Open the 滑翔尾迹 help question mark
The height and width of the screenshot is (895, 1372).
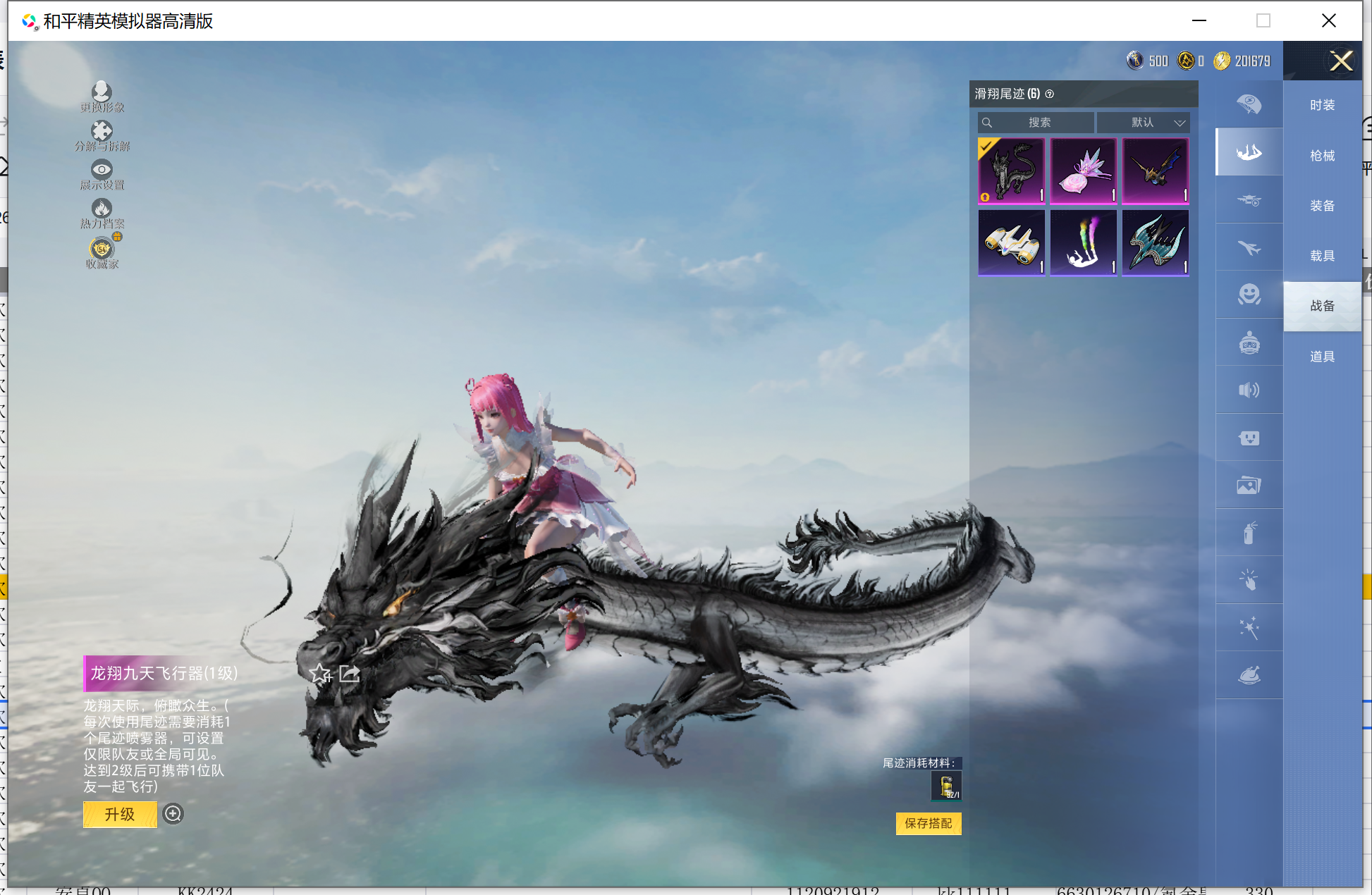click(1050, 94)
